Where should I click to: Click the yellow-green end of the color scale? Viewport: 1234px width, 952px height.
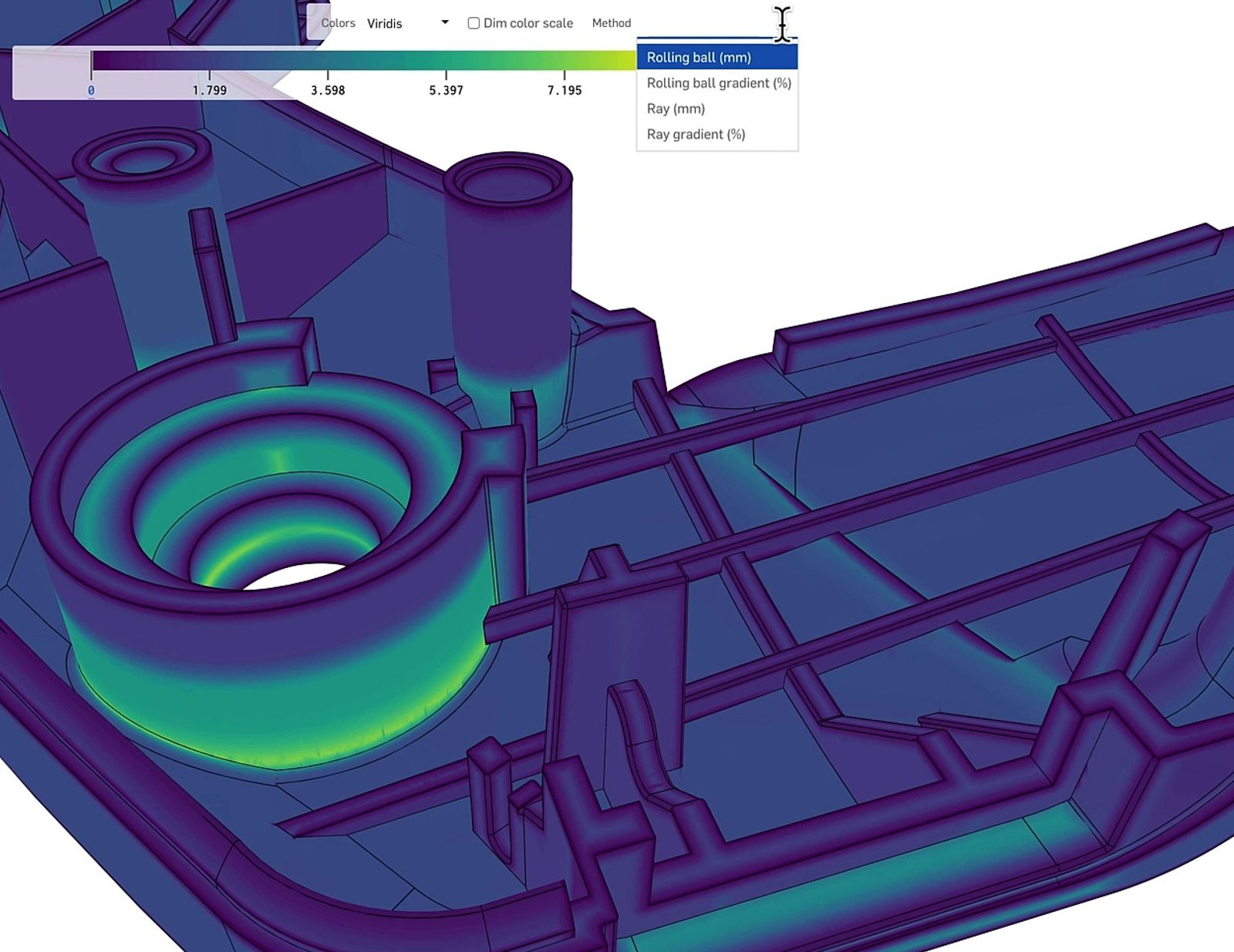(x=626, y=60)
